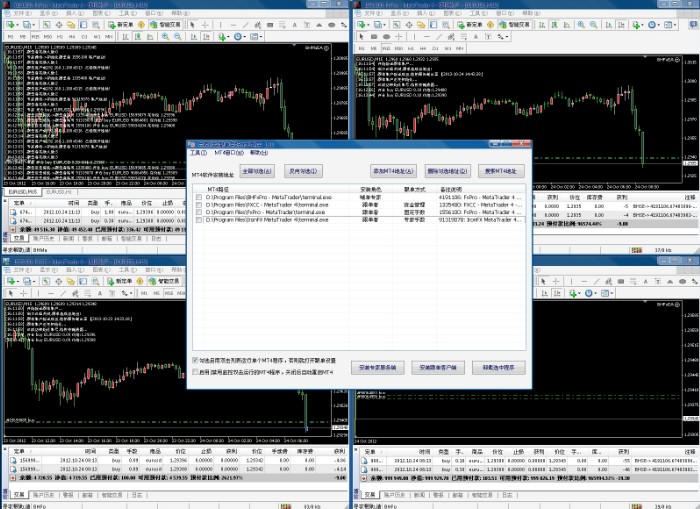Open templates dropdown in top-left MT4 window
Screen dimensions: 700x509
(256, 37)
